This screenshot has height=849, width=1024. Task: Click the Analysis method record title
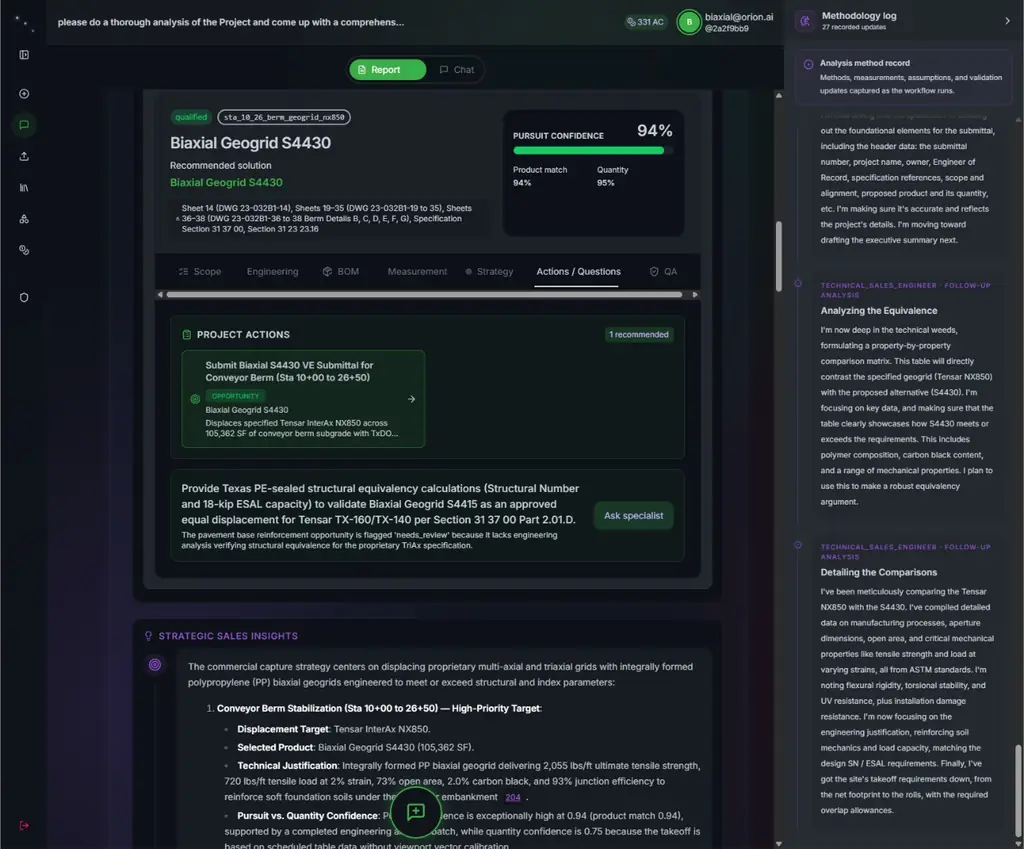tap(865, 63)
